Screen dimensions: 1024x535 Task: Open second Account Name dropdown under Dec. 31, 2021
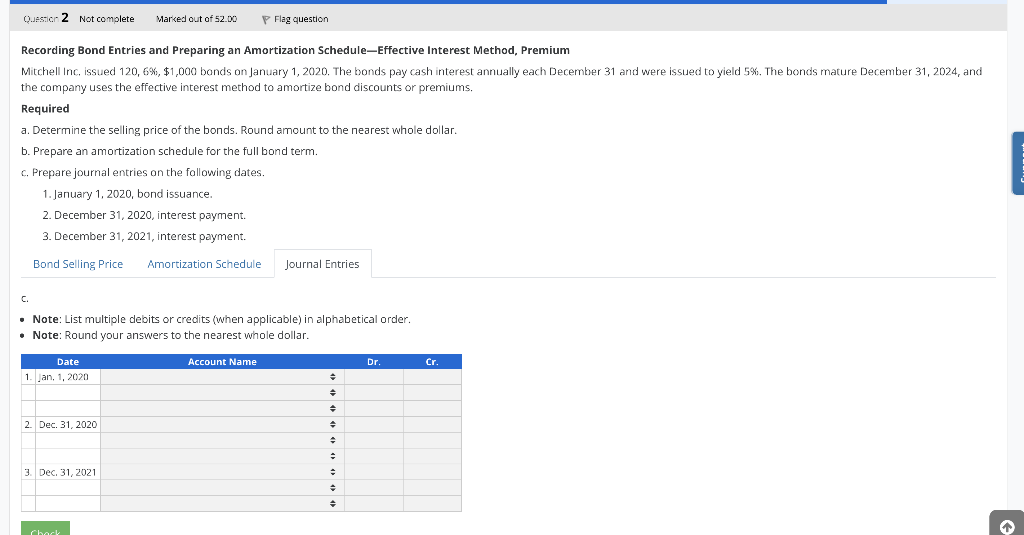222,487
